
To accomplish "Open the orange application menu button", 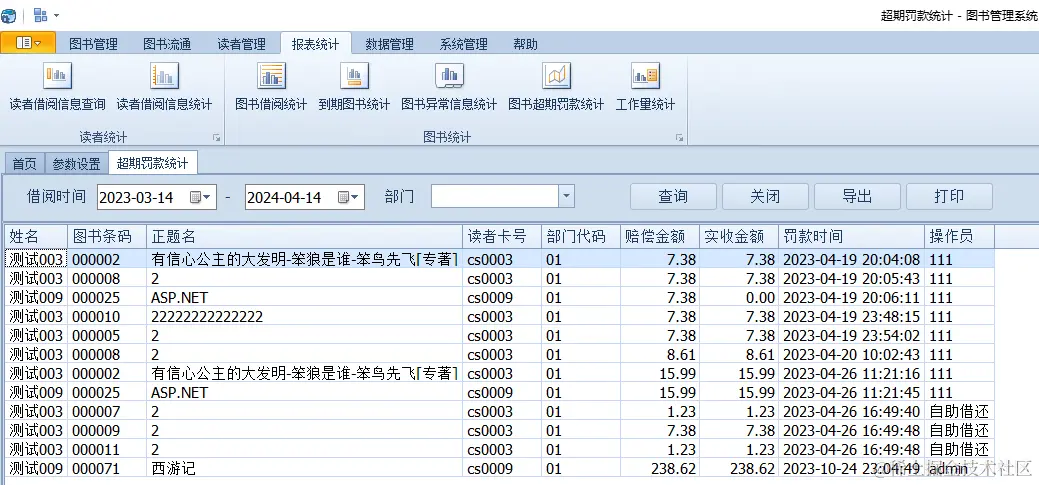I will click(x=28, y=42).
